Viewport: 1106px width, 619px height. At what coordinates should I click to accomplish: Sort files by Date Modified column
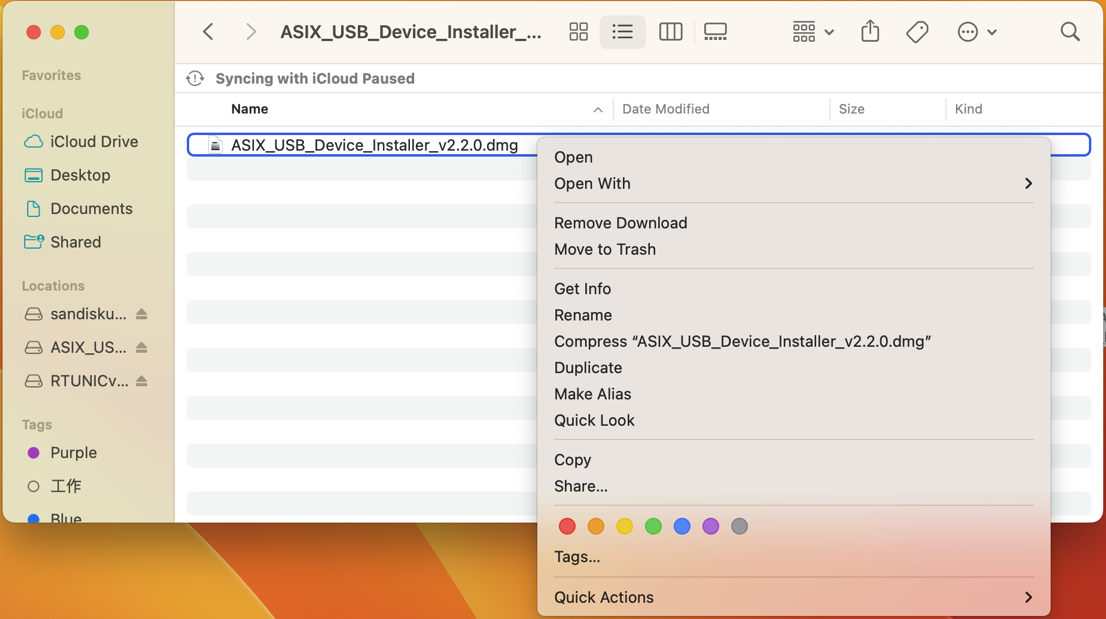pos(666,109)
